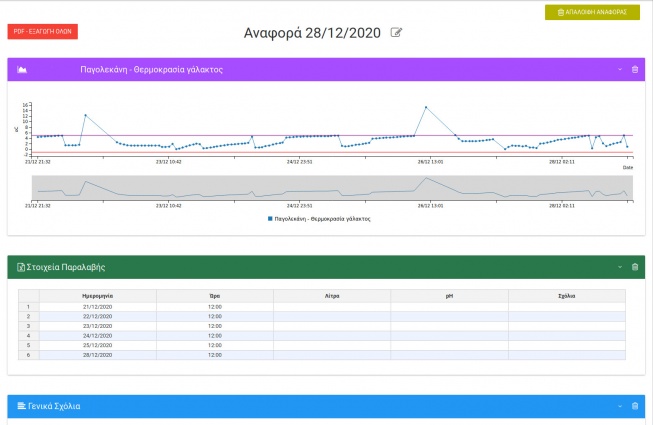Delete the Στοιχεία Παραλαβής panel
The width and height of the screenshot is (653, 425).
click(x=634, y=267)
